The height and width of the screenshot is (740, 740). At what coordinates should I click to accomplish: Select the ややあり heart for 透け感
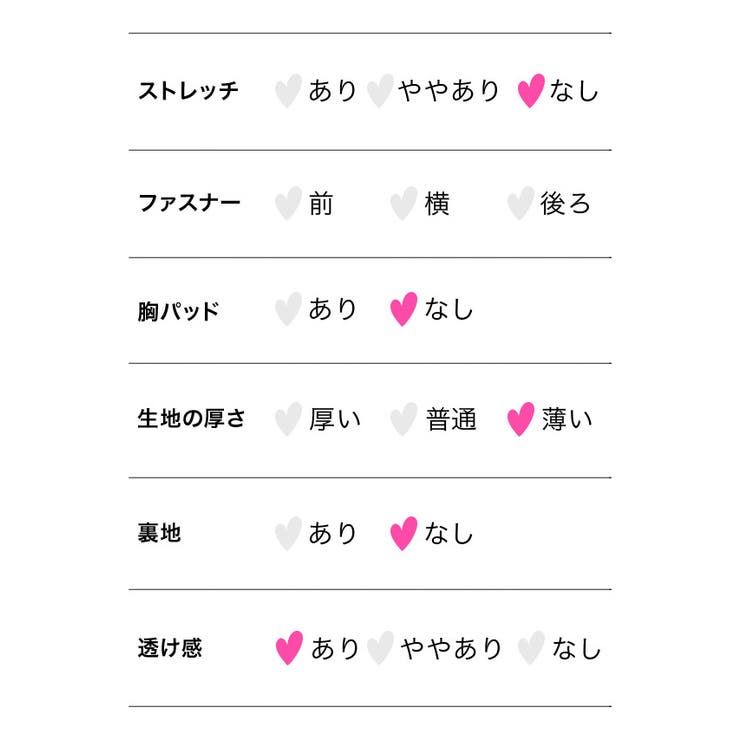[x=380, y=648]
